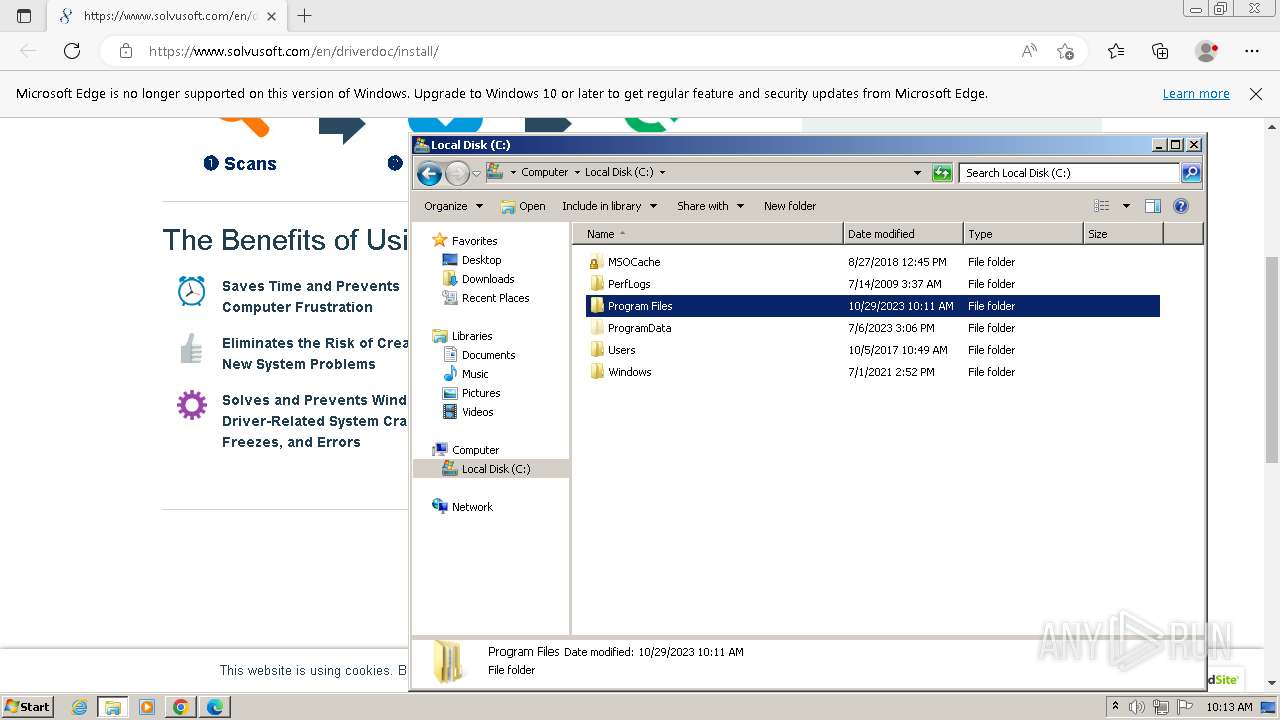
Task: Sort by the Type column header
Action: coord(1023,234)
